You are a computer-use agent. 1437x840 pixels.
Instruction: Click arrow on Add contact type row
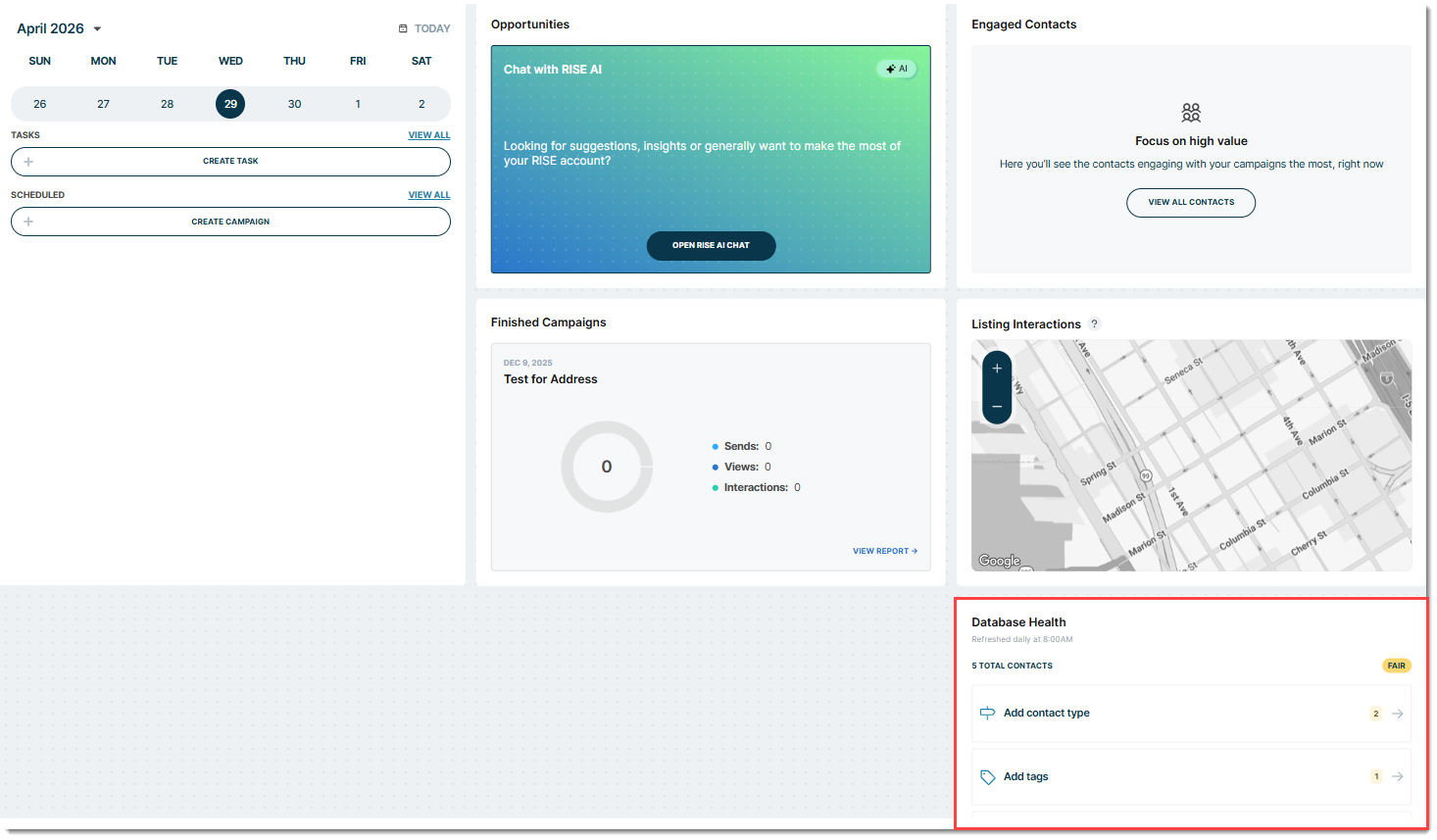coord(1398,714)
